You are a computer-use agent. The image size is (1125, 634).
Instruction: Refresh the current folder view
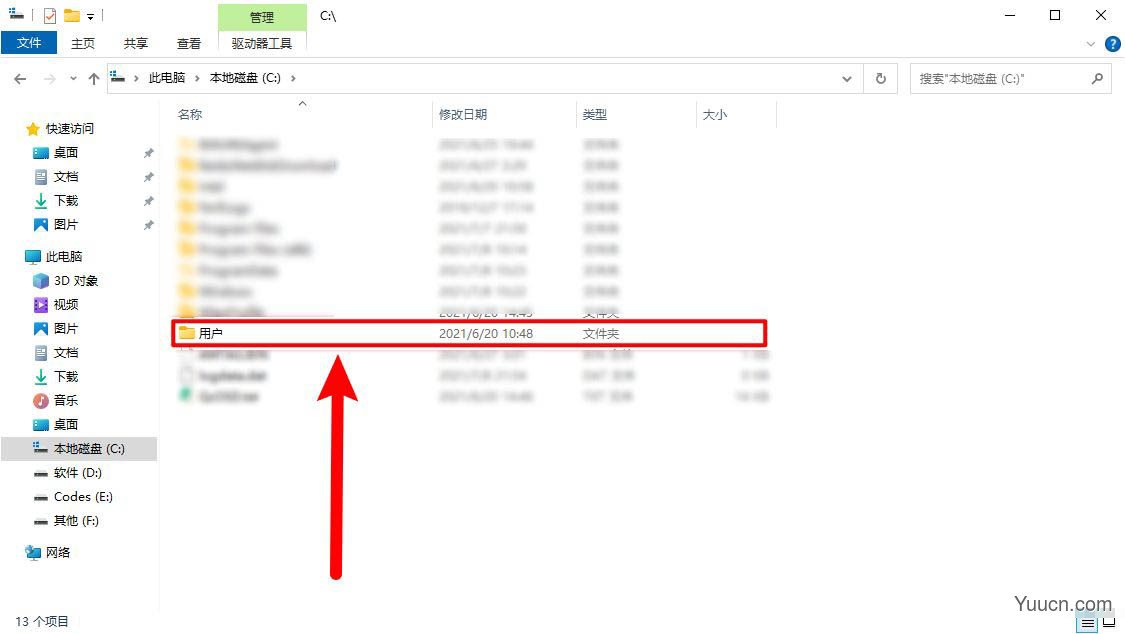[x=880, y=79]
